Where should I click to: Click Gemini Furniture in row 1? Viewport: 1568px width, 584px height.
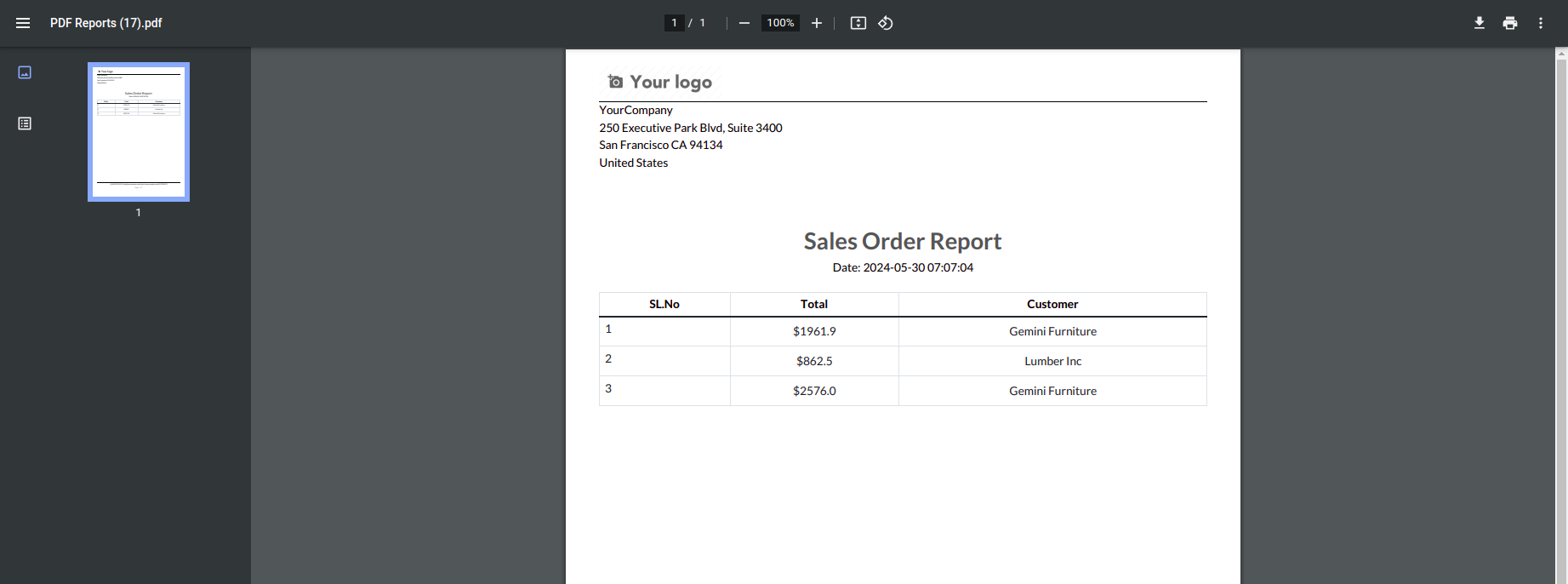click(1052, 331)
